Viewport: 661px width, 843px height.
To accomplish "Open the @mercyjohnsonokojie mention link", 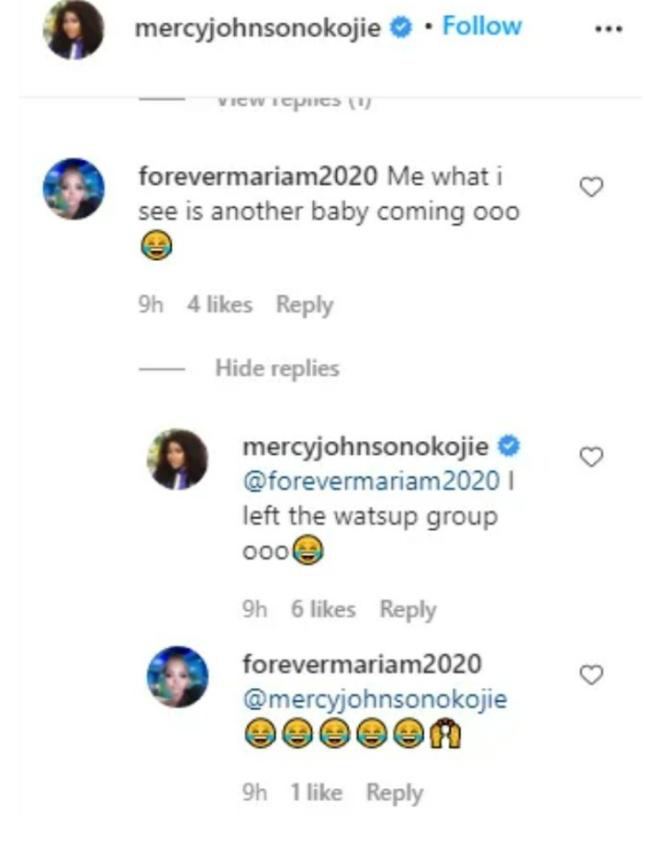I will (x=374, y=699).
